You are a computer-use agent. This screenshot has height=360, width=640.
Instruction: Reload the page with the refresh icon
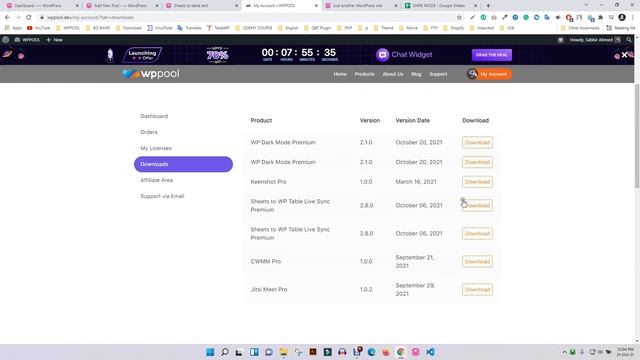point(29,18)
